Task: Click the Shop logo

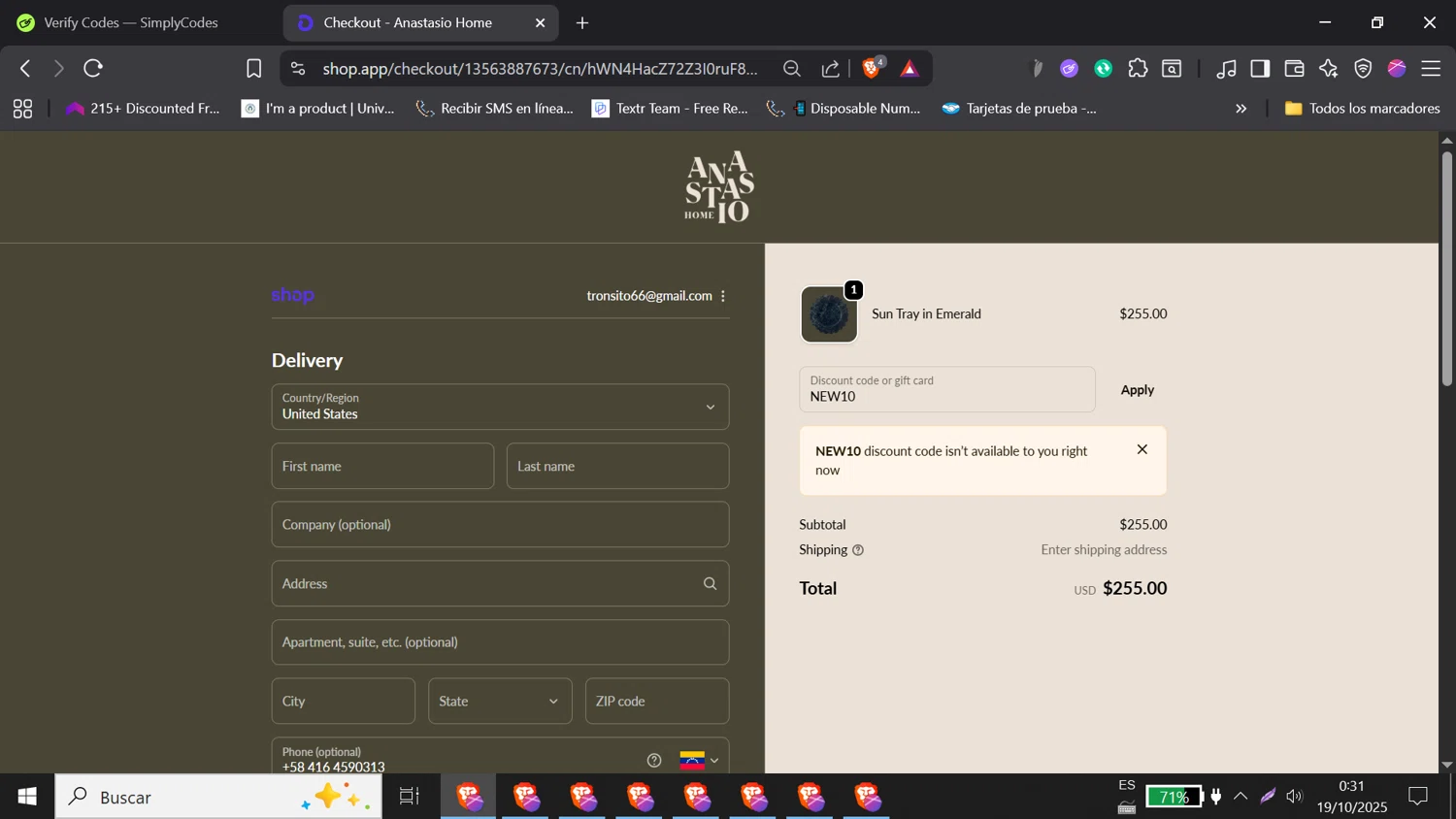Action: pos(293,295)
